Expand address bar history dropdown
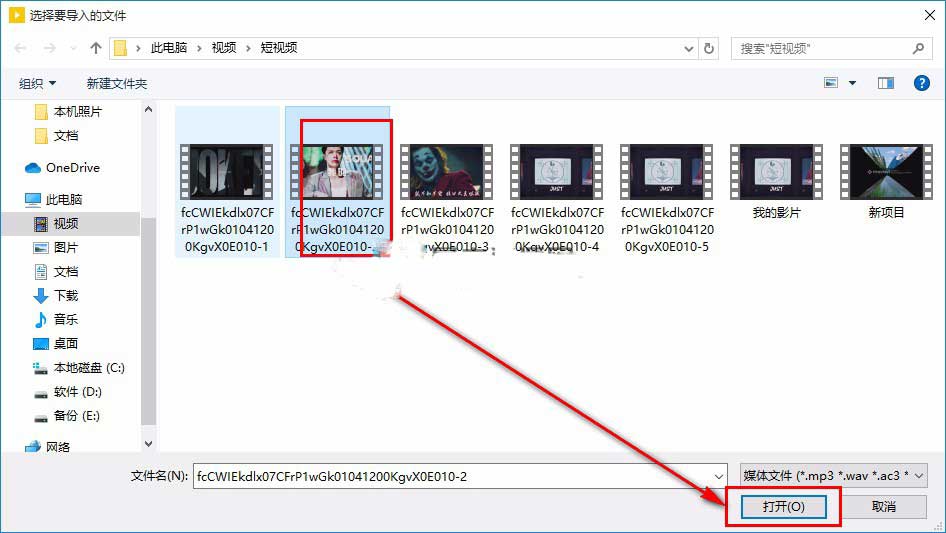Screen dimensions: 946x533 click(x=688, y=48)
